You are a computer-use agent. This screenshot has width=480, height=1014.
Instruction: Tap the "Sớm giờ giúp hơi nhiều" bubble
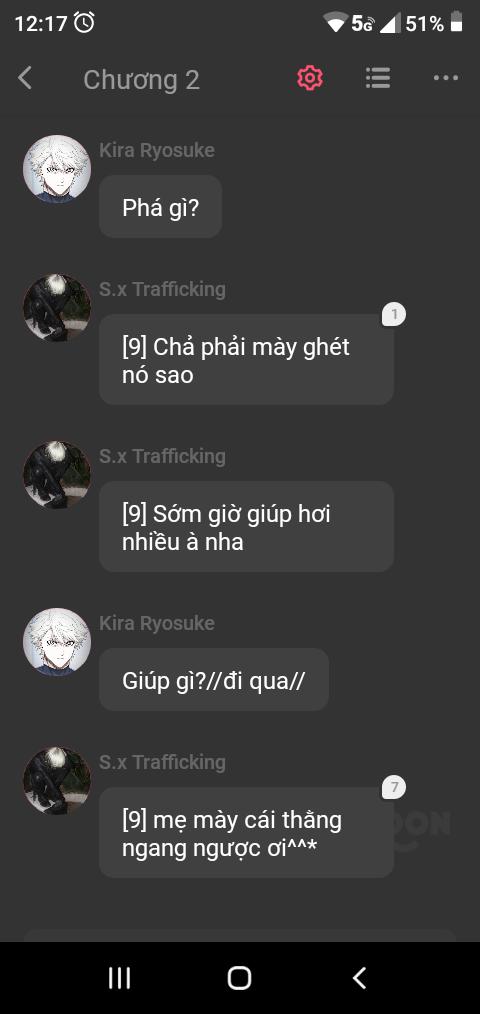(246, 526)
